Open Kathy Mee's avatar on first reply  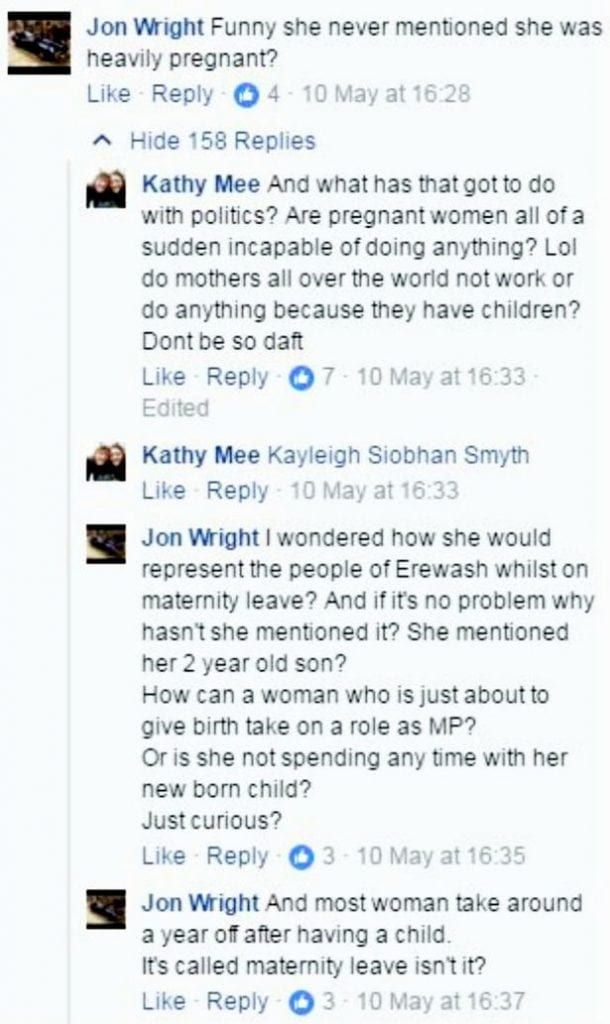point(106,189)
